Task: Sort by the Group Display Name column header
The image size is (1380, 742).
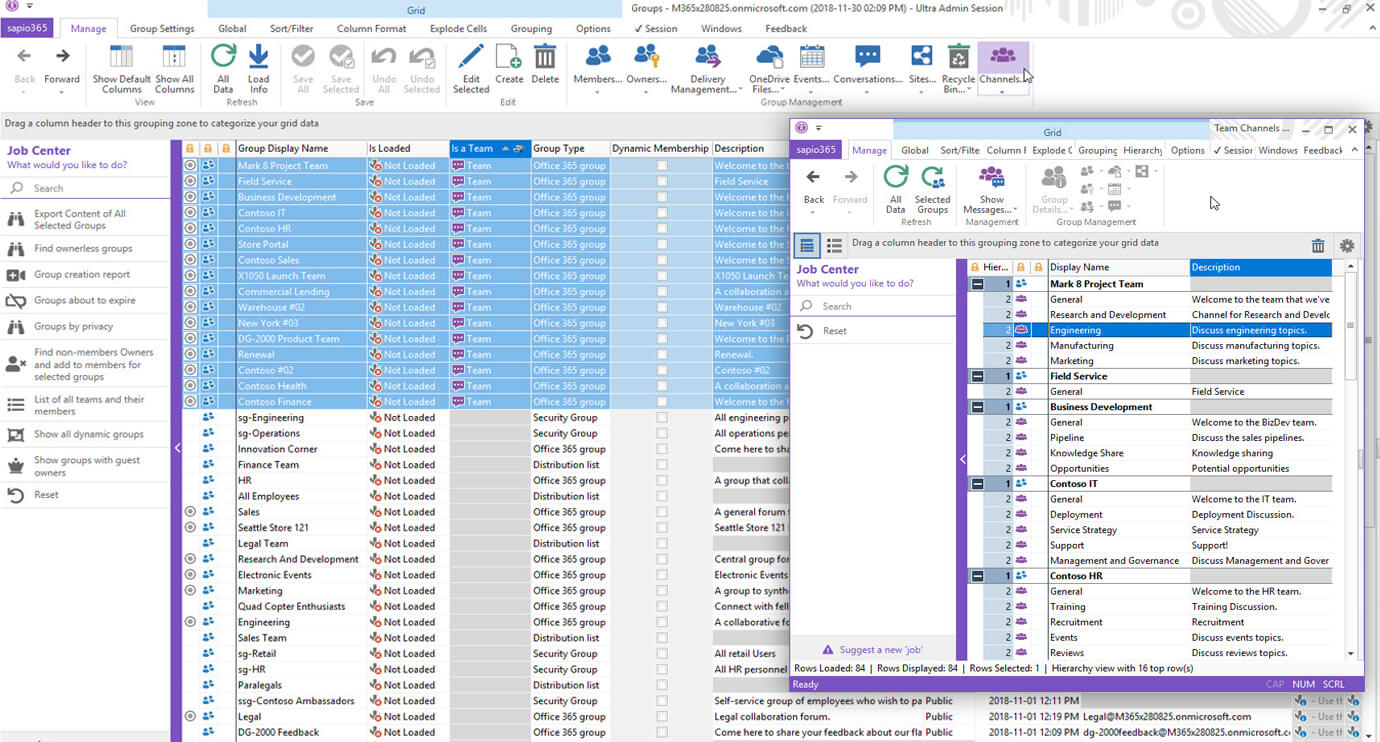Action: [x=300, y=149]
